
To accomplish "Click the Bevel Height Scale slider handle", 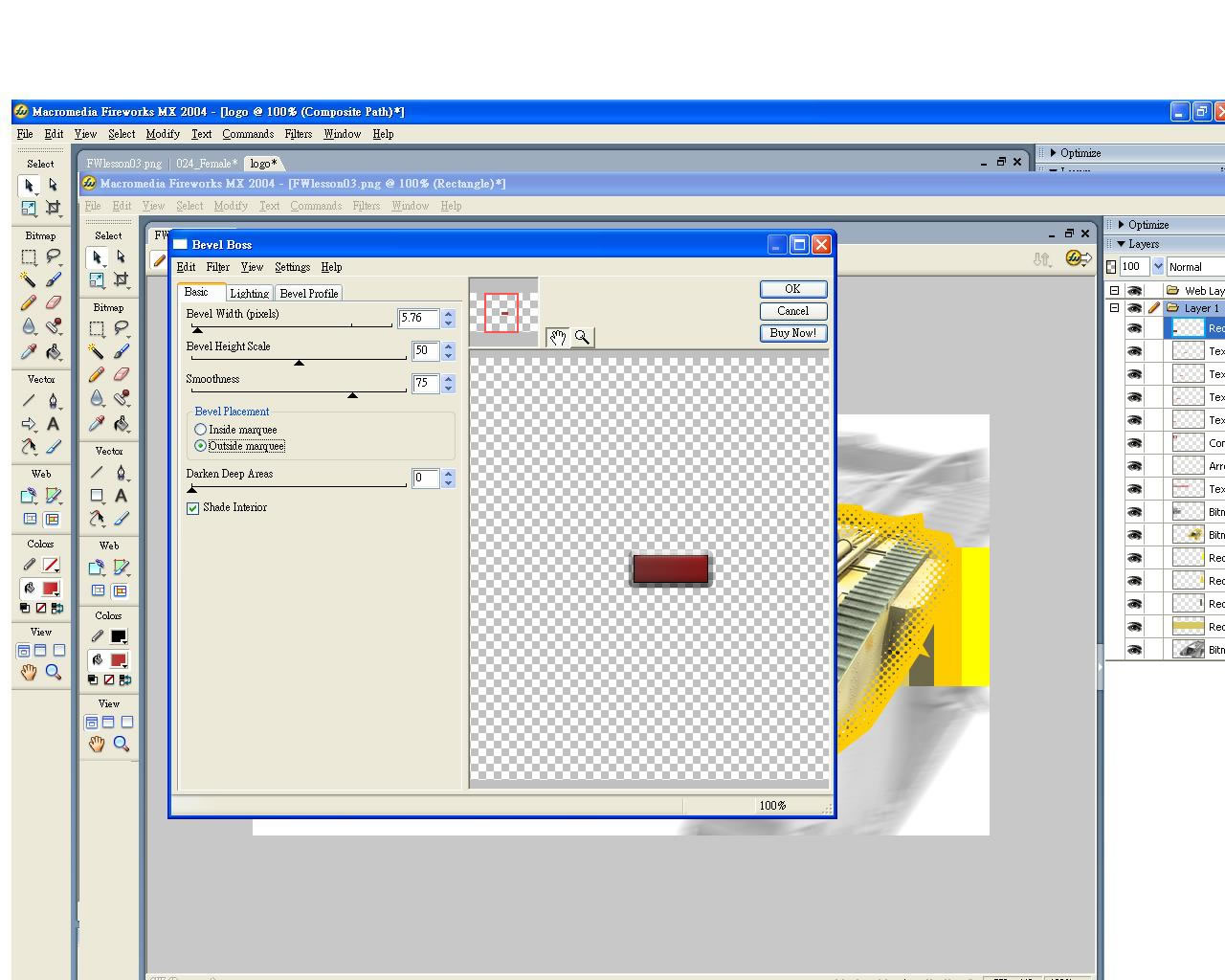I will click(299, 363).
